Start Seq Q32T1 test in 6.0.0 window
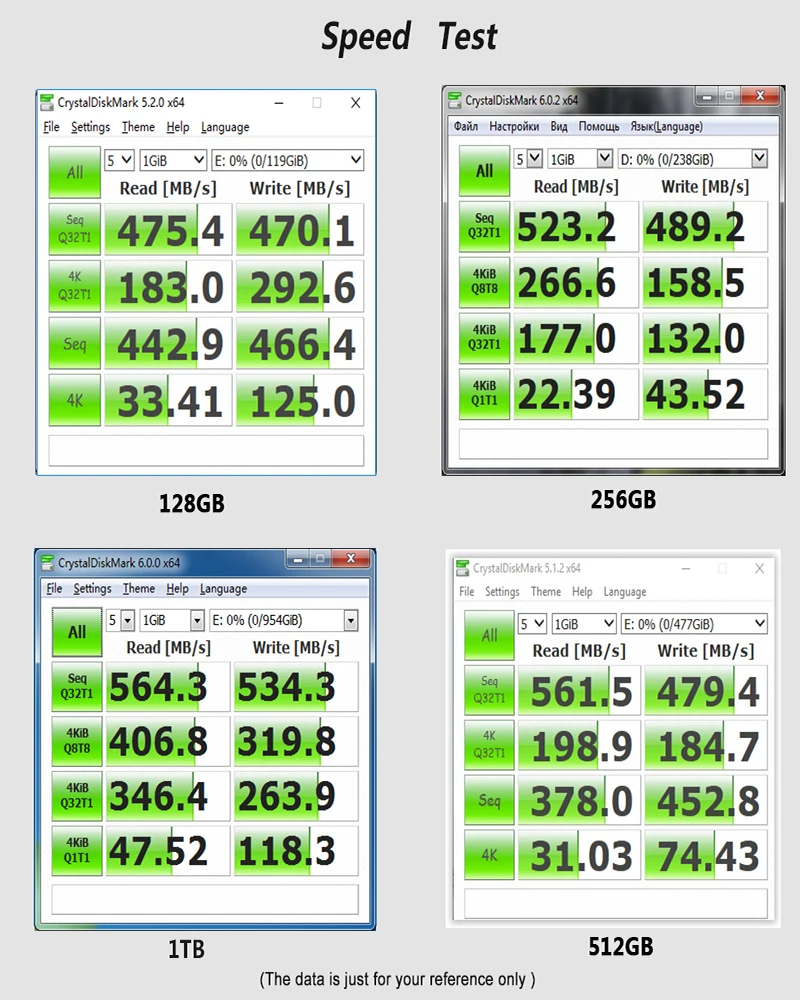 pyautogui.click(x=77, y=686)
